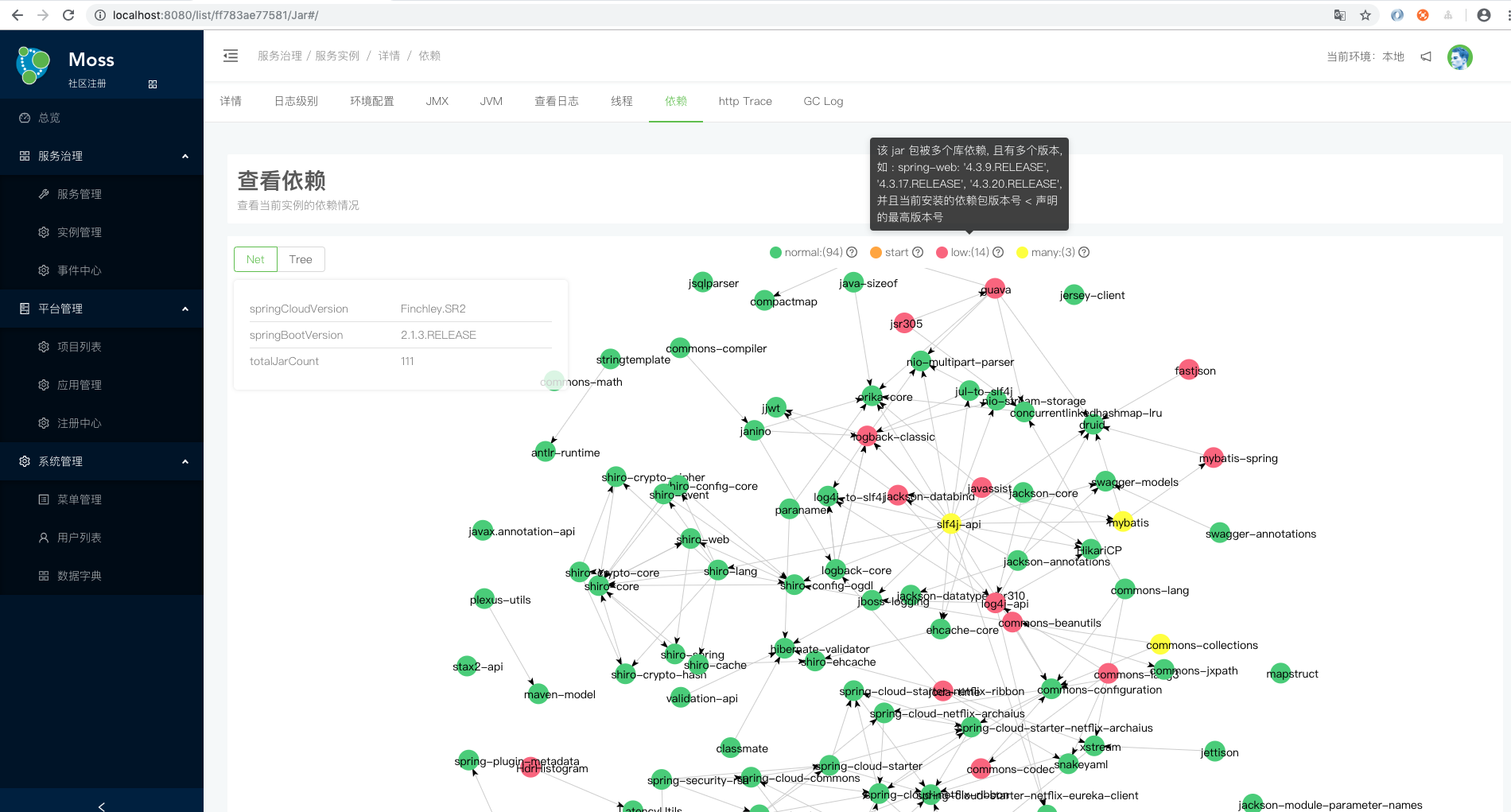This screenshot has height=812, width=1511.
Task: Select the Net view radio button
Action: click(255, 259)
